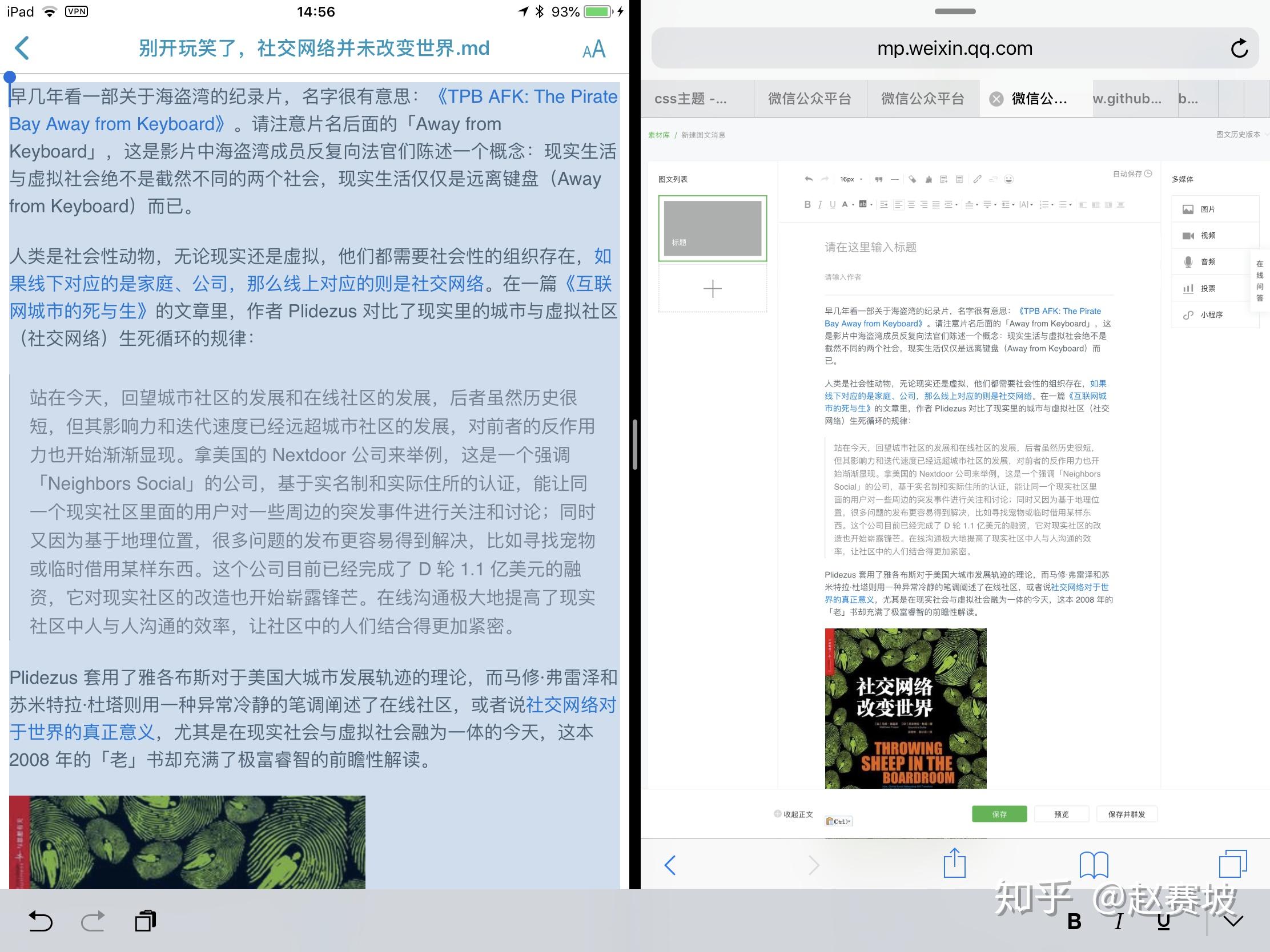Insert 图片 from the multimedia panel
Screen dimensions: 1270x952
pyautogui.click(x=1215, y=209)
